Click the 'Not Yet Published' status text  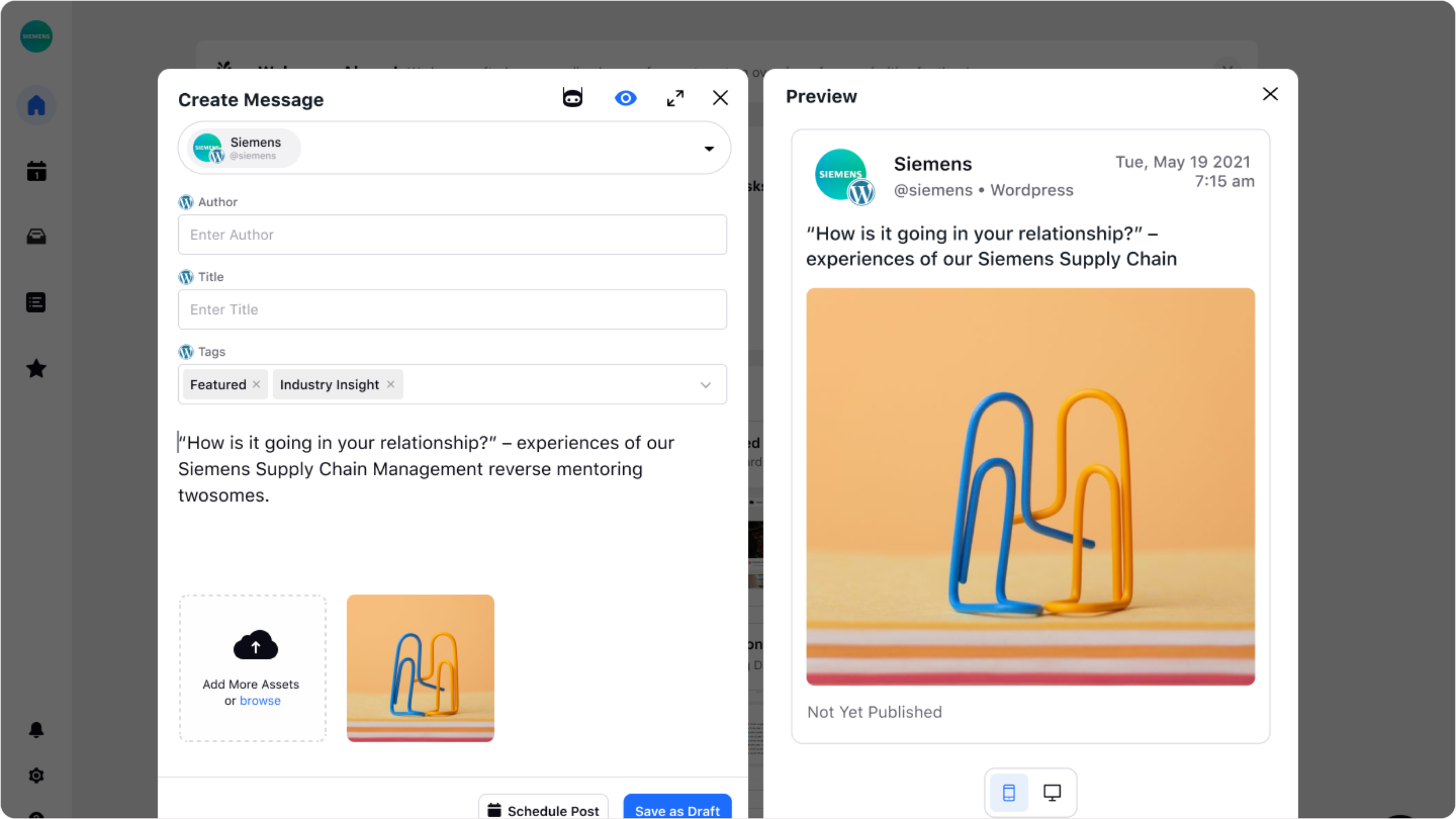[x=874, y=712]
